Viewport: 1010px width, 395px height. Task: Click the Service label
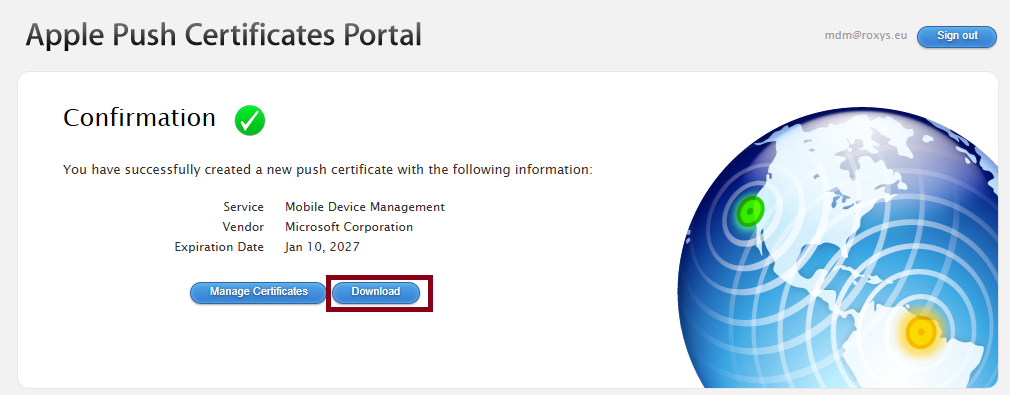[x=243, y=207]
